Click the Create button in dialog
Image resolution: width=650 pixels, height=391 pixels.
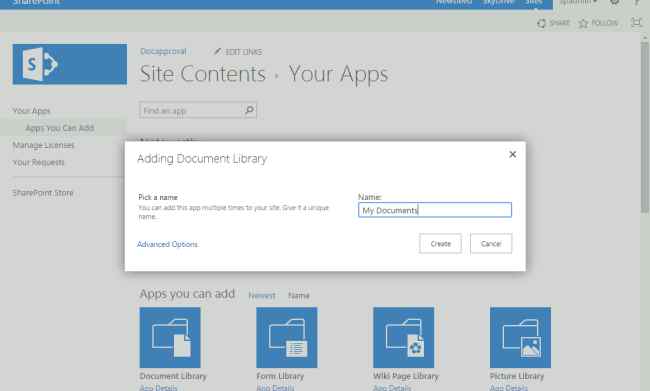[440, 243]
